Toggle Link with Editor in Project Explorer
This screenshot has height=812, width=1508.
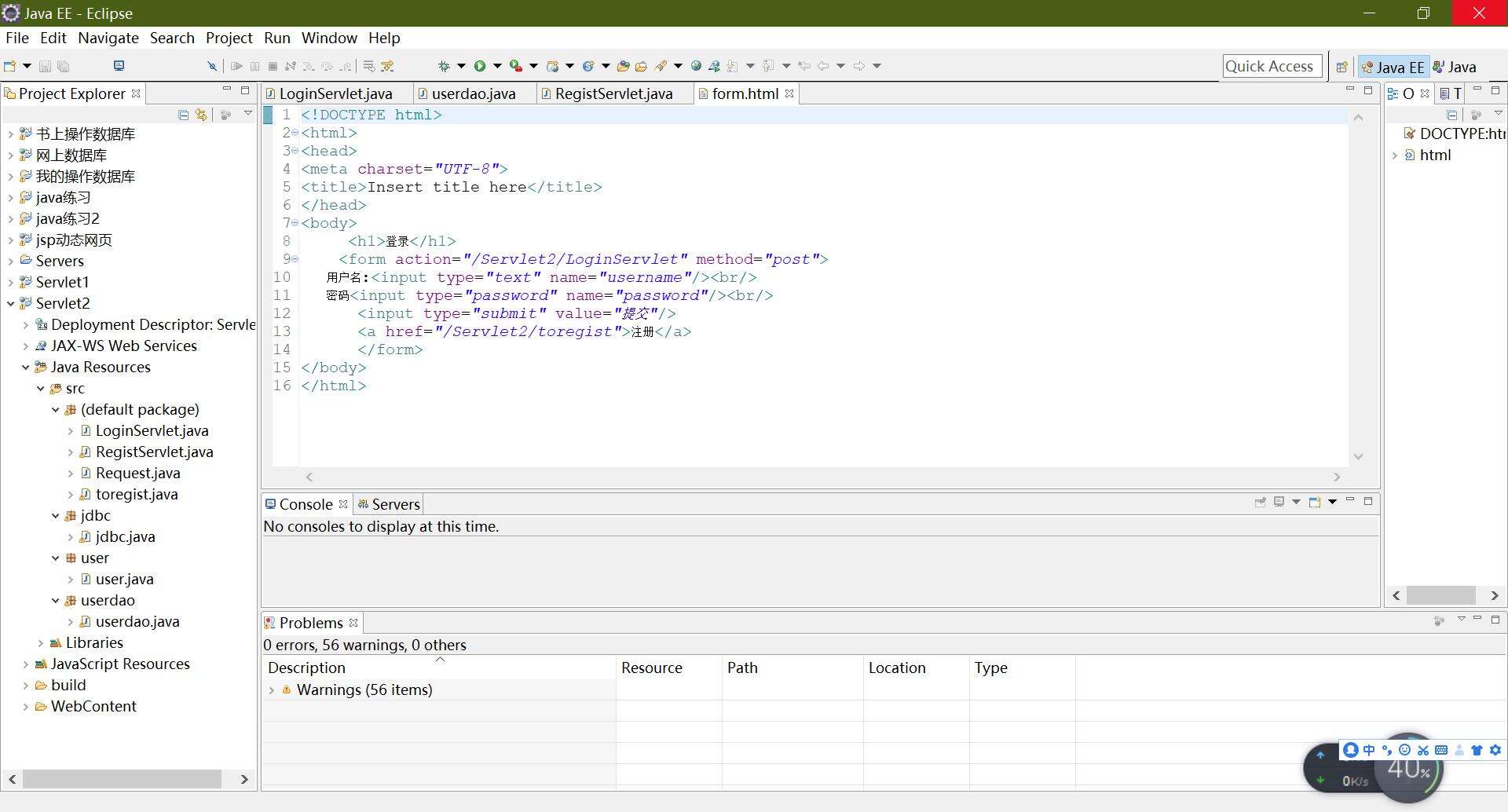point(202,115)
